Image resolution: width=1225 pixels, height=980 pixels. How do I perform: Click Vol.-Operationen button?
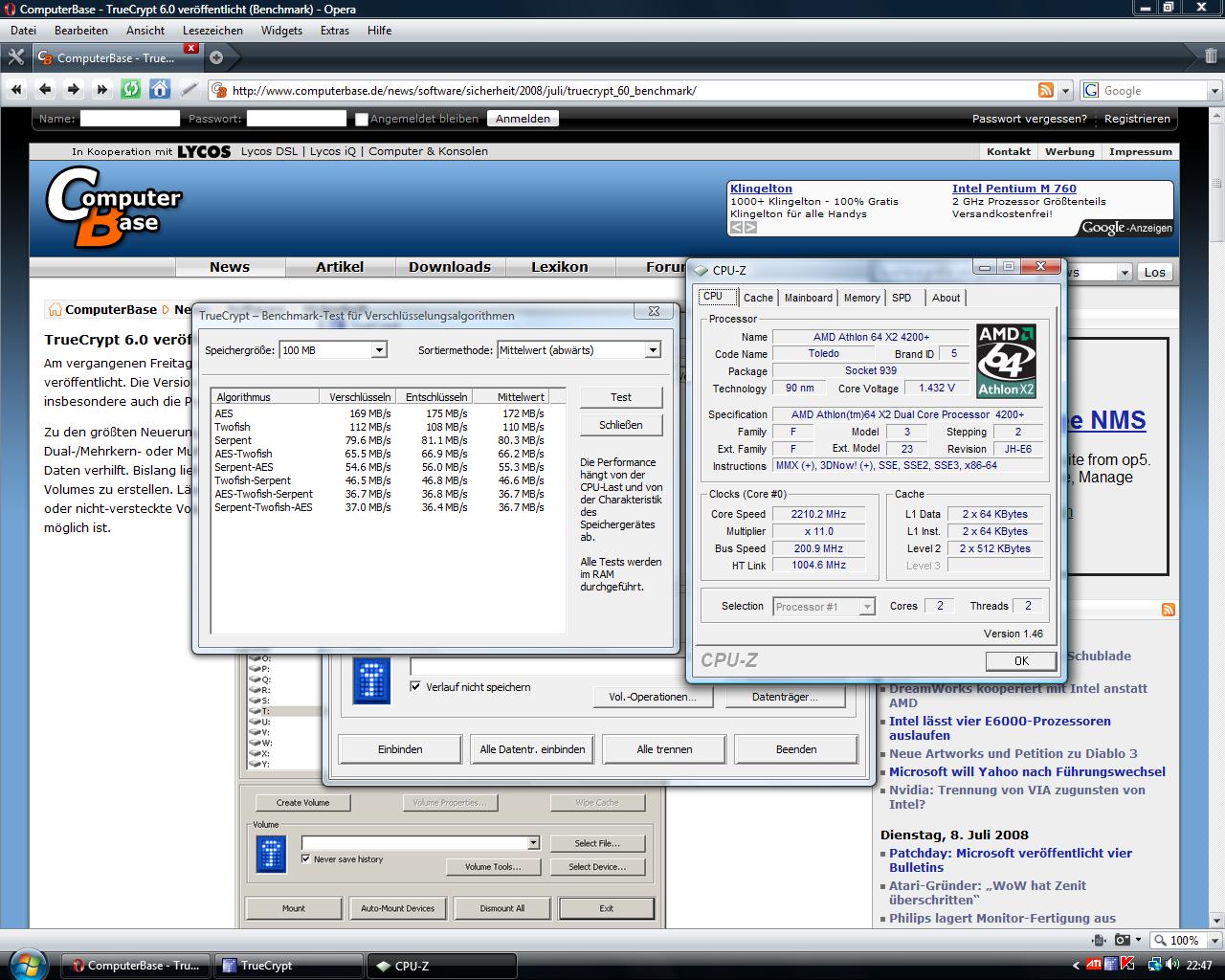pyautogui.click(x=653, y=697)
